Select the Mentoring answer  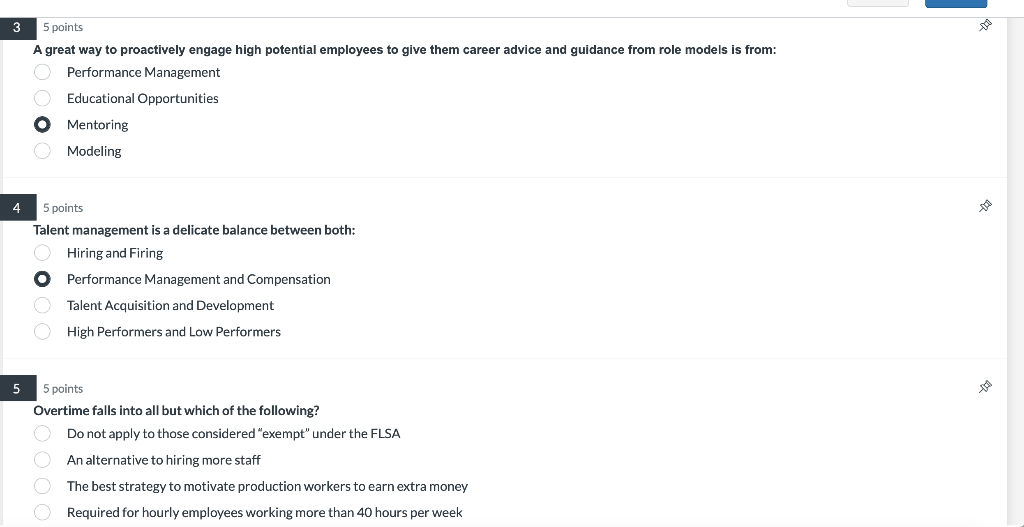click(x=42, y=124)
